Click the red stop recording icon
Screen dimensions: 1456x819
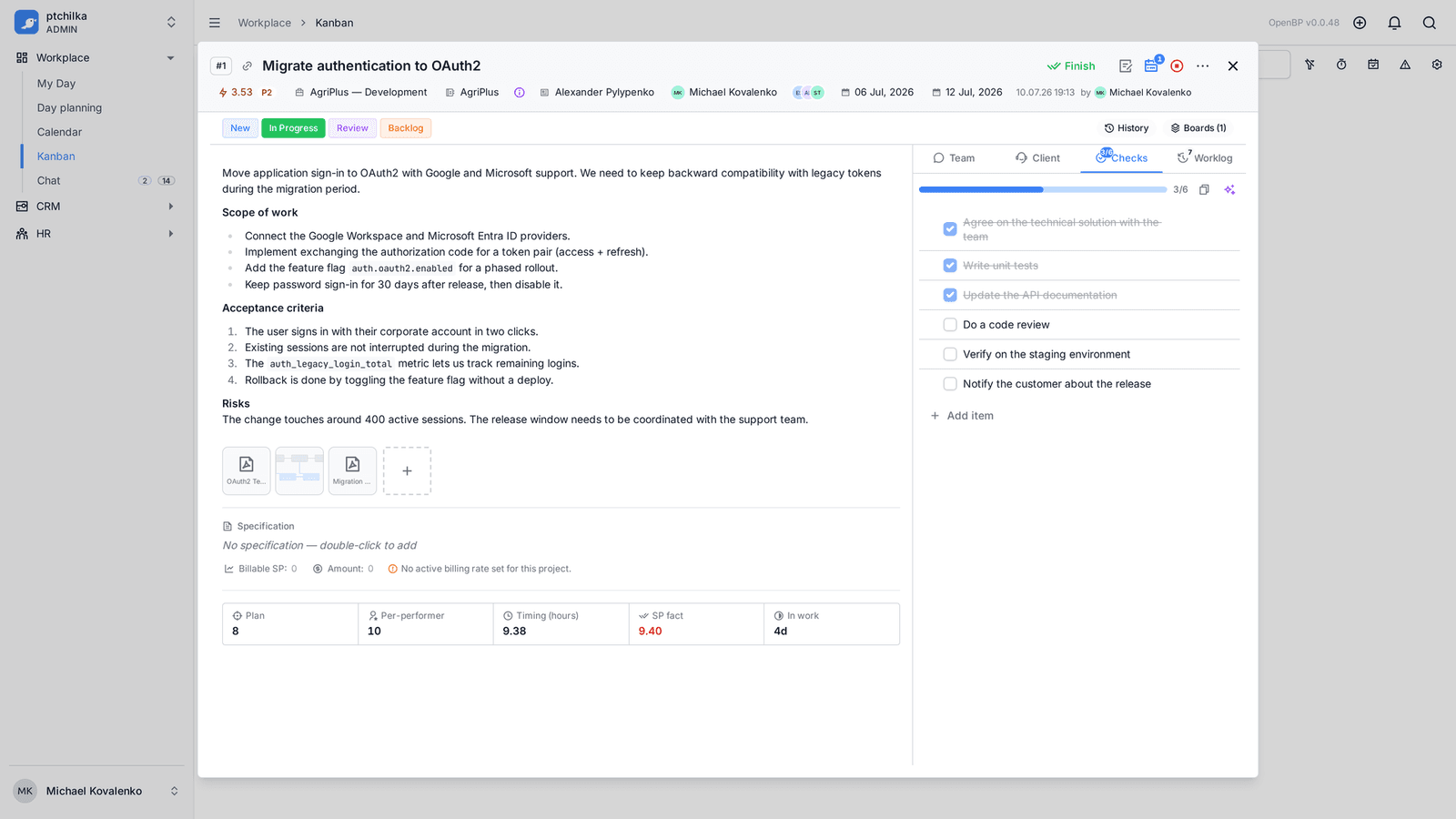1177,66
